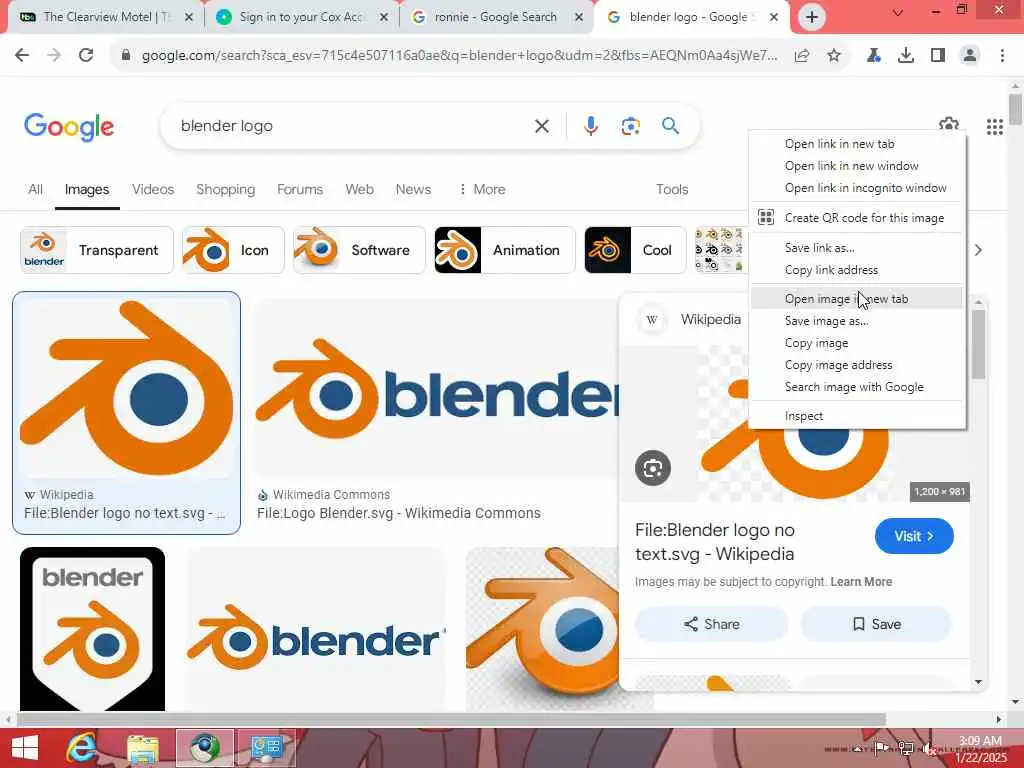Open the profile avatar icon

[970, 56]
